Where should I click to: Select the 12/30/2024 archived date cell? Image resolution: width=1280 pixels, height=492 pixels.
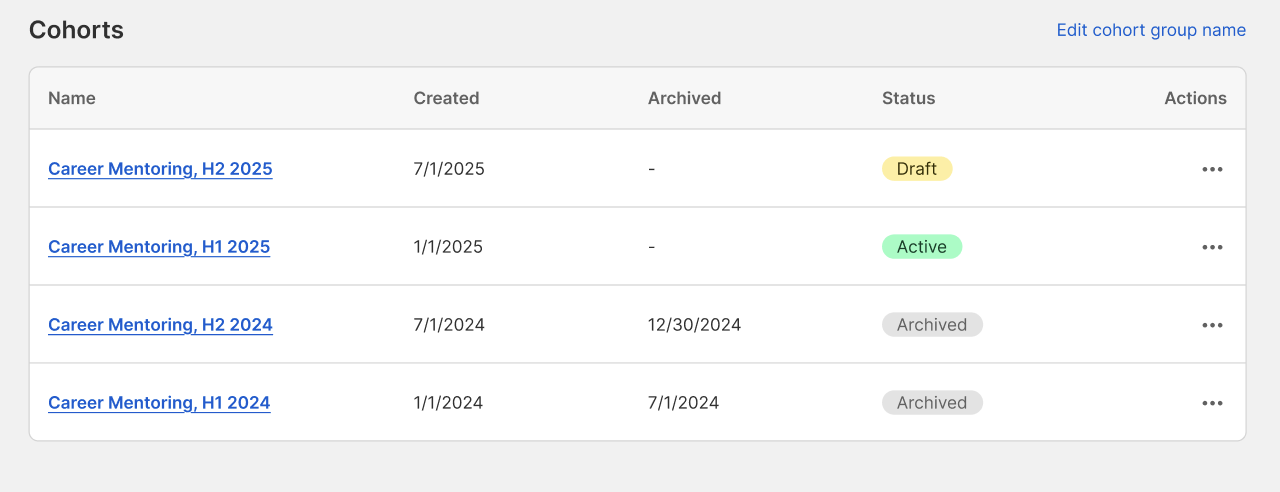695,325
